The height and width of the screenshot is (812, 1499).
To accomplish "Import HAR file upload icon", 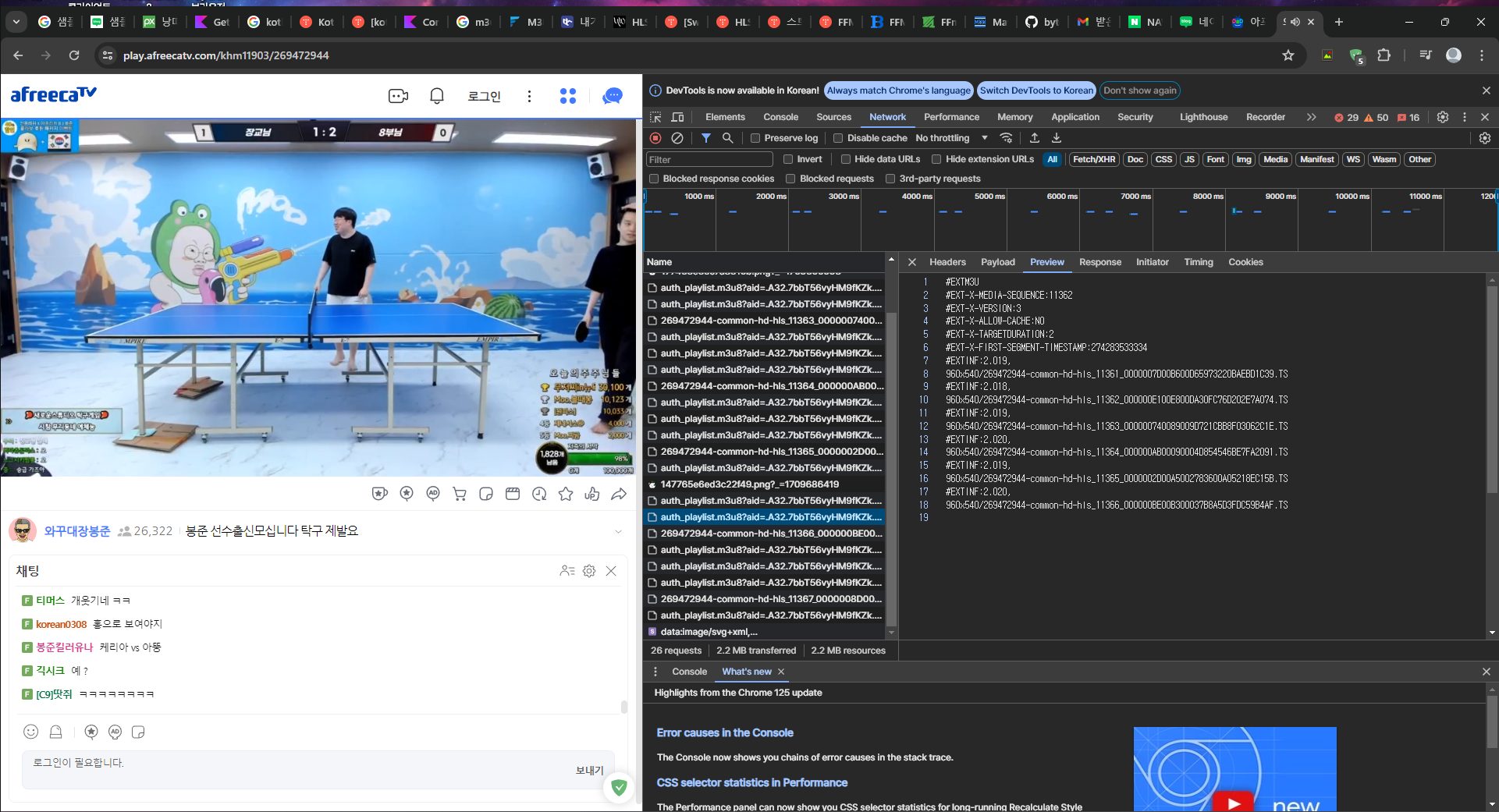I will 1035,138.
